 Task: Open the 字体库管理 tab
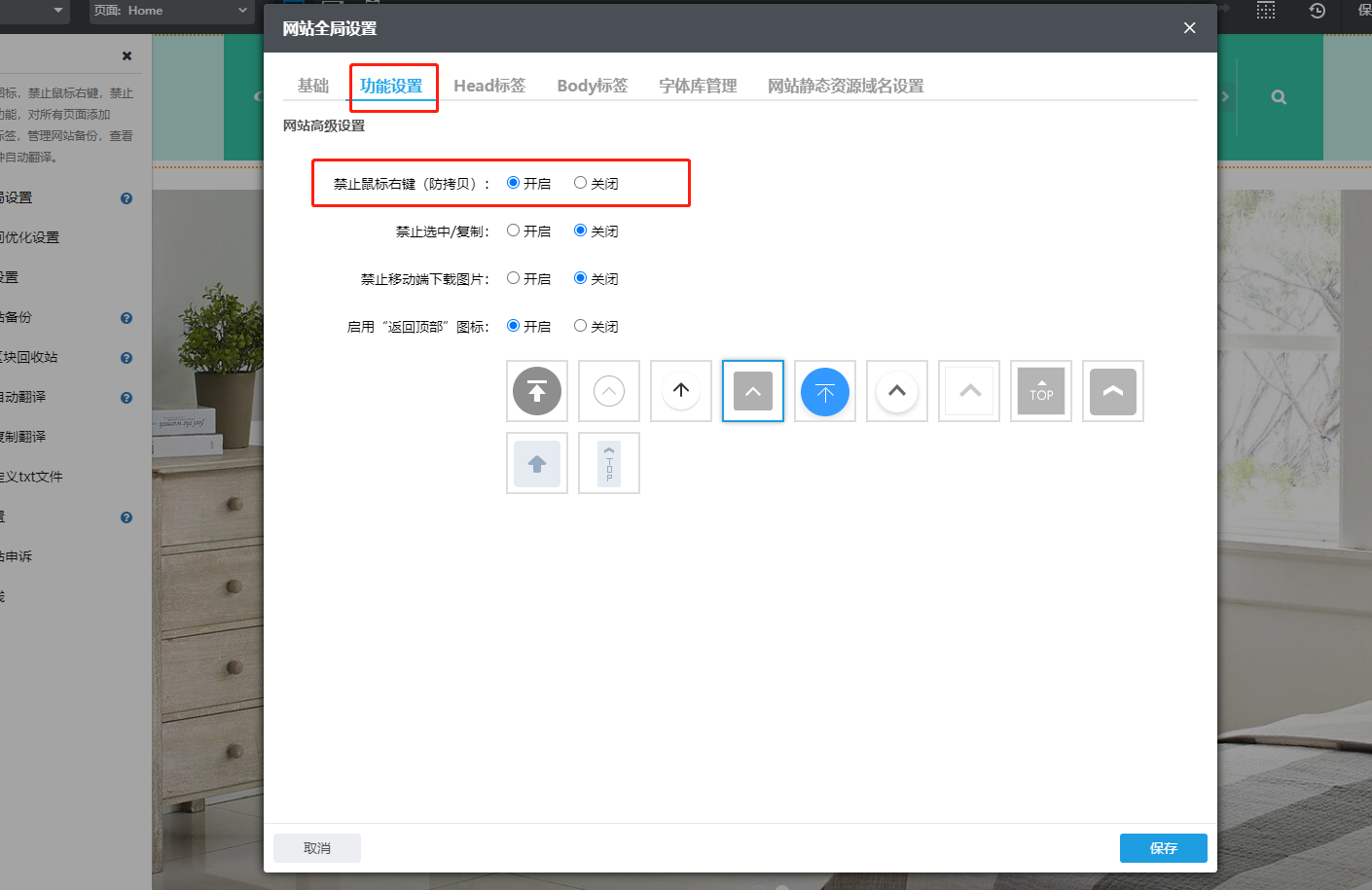click(x=697, y=86)
